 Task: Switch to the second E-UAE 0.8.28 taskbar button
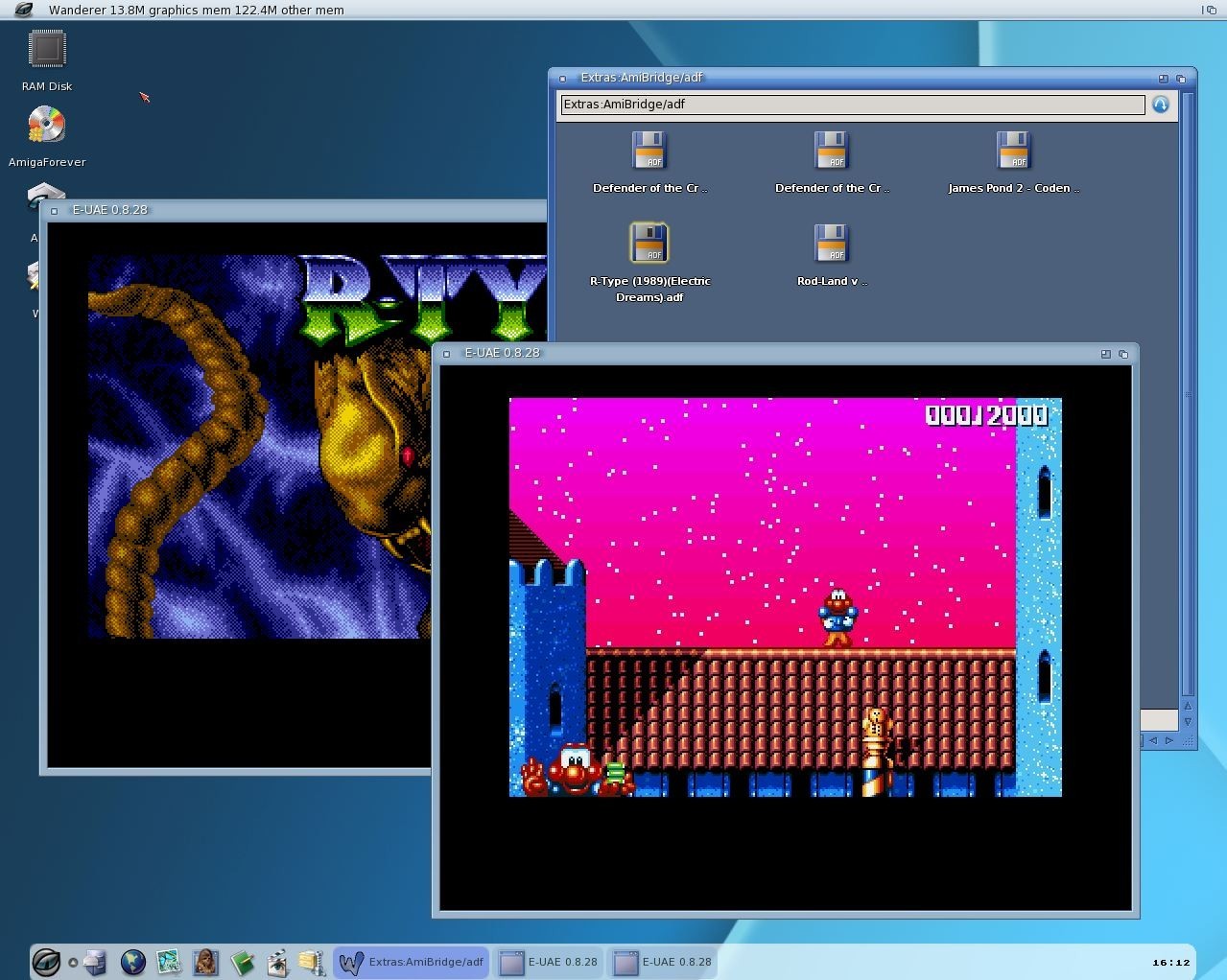tap(664, 962)
